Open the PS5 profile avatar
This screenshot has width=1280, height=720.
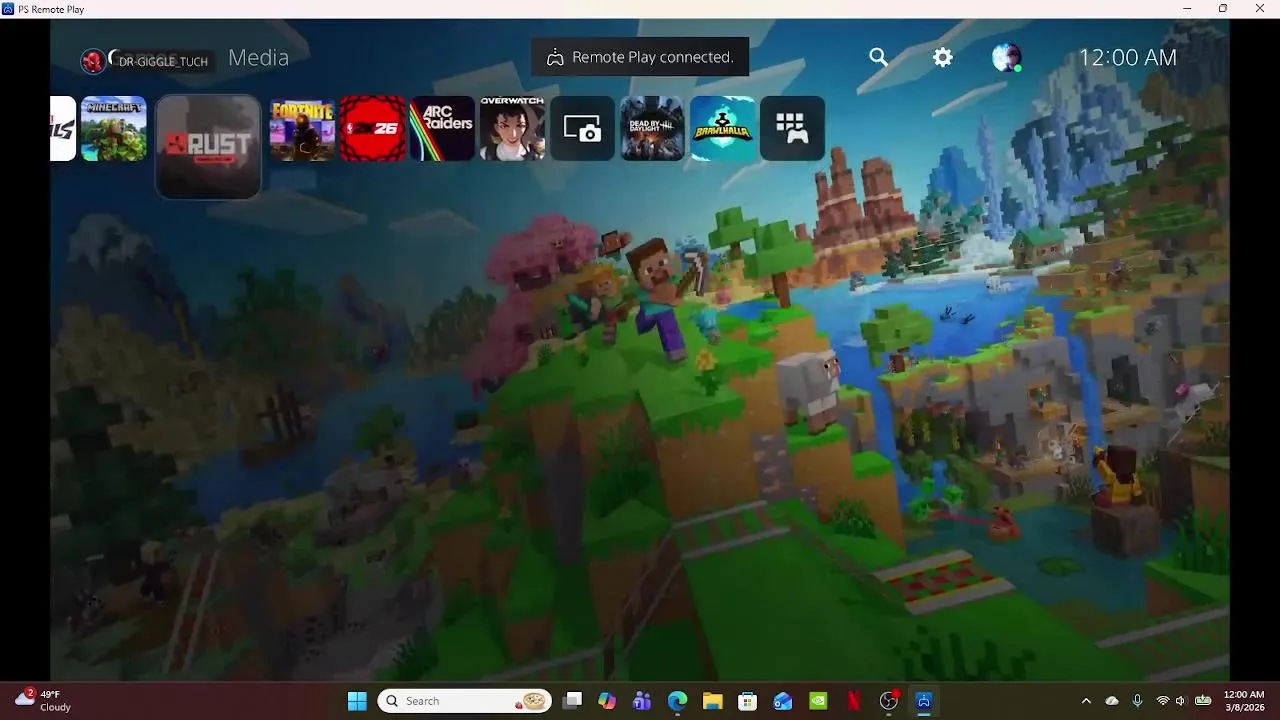click(1006, 57)
